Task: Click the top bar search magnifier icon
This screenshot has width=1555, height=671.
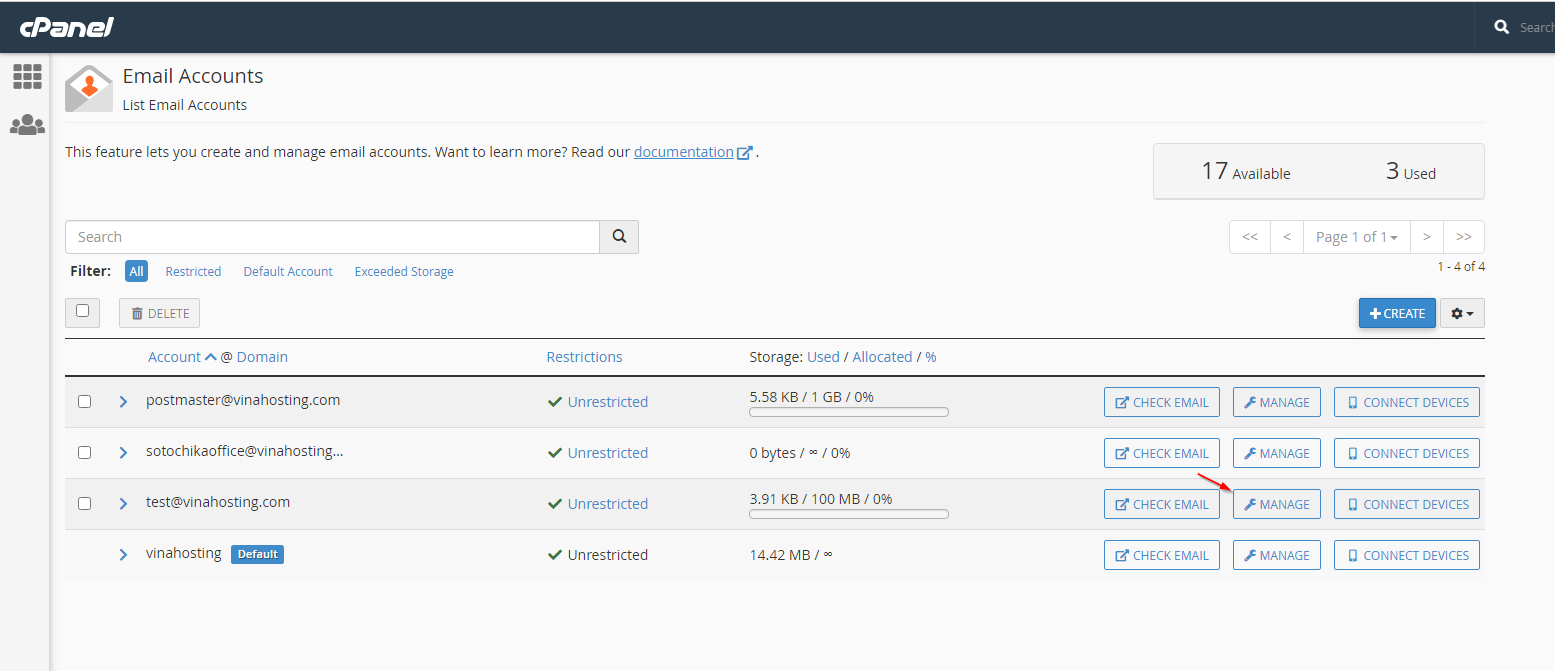Action: click(x=1501, y=27)
